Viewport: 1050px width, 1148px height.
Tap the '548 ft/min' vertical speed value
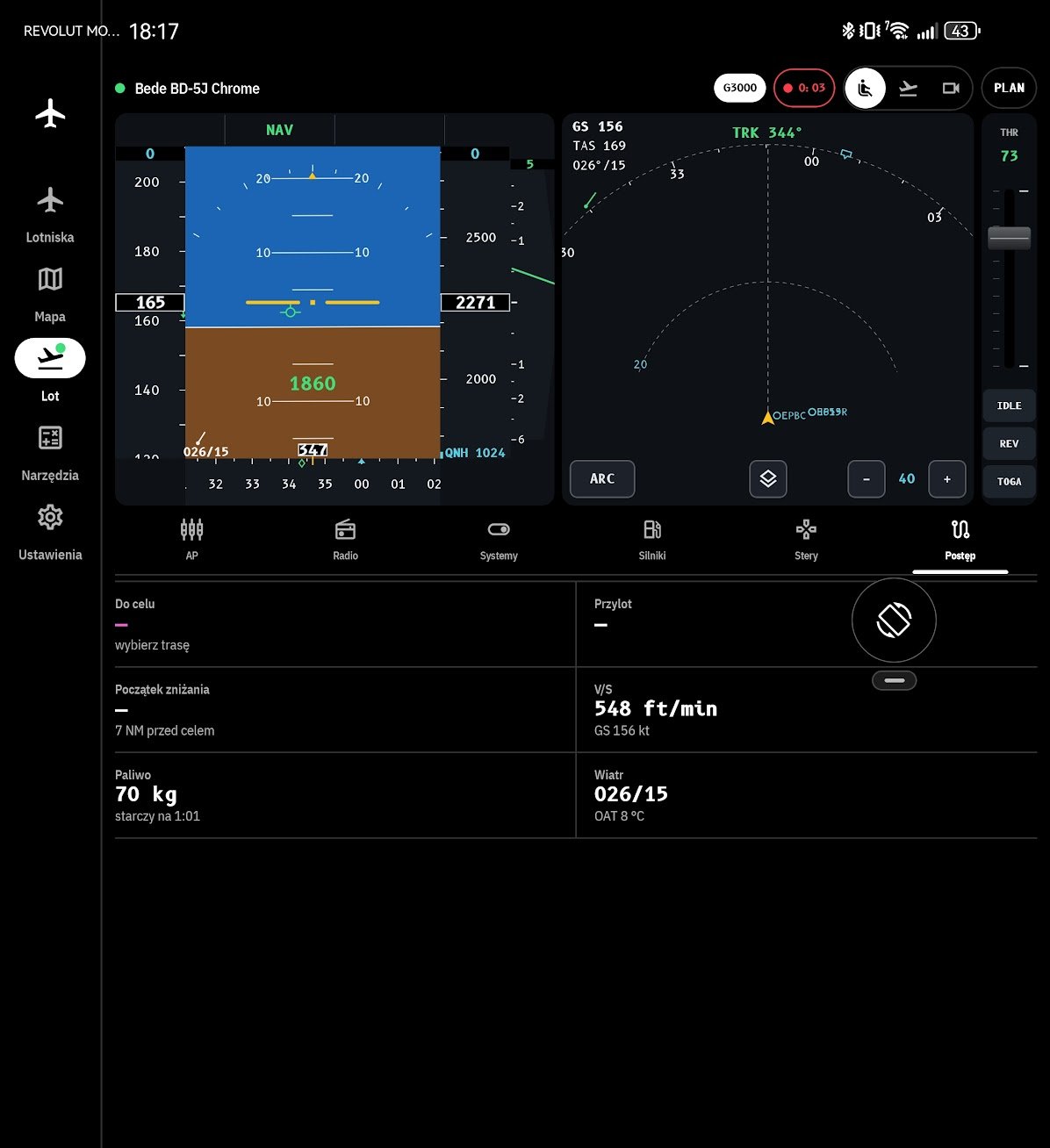656,709
